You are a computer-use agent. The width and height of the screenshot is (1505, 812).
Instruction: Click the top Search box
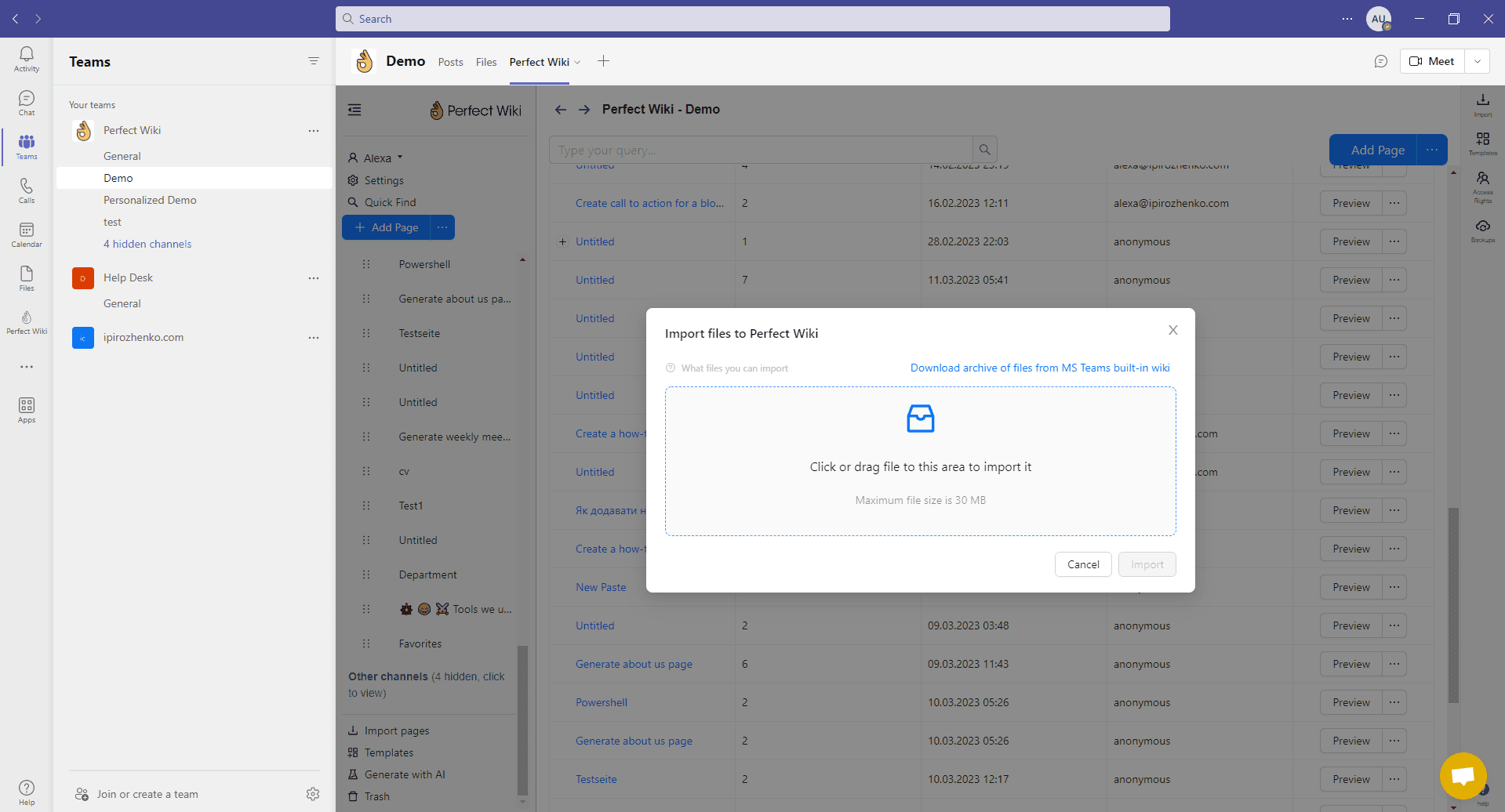click(753, 19)
